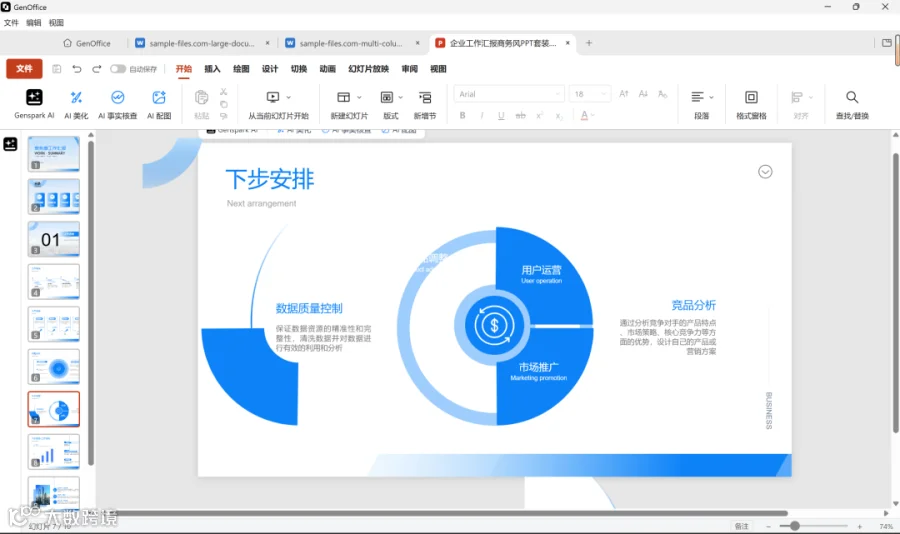The height and width of the screenshot is (534, 900).
Task: Click the cut scissors icon
Action: coord(224,92)
